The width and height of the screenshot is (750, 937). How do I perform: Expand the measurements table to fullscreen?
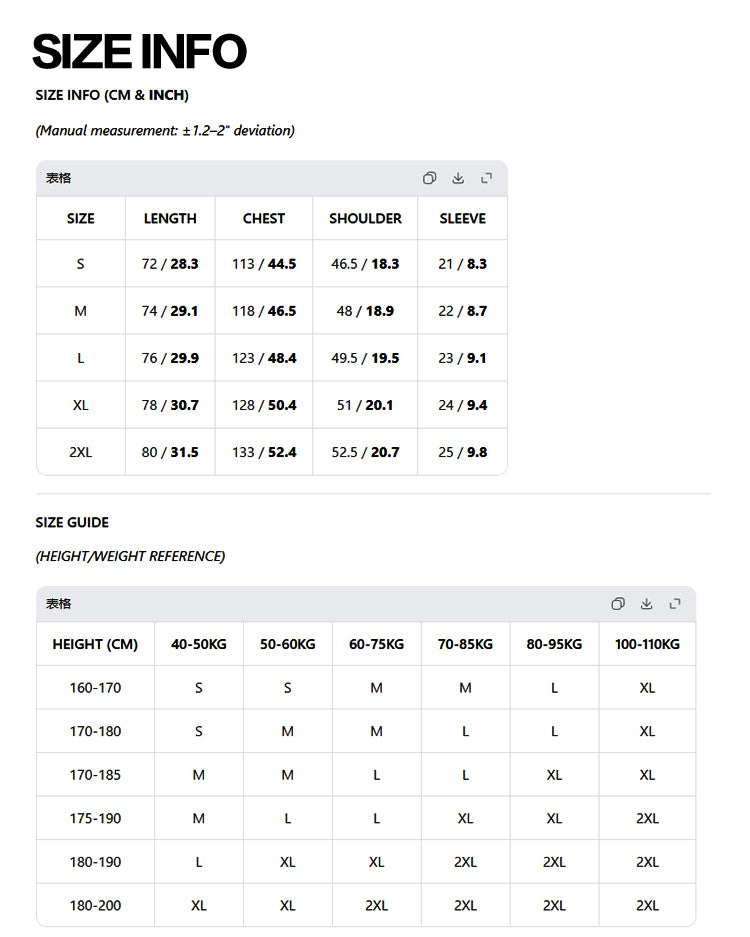486,178
